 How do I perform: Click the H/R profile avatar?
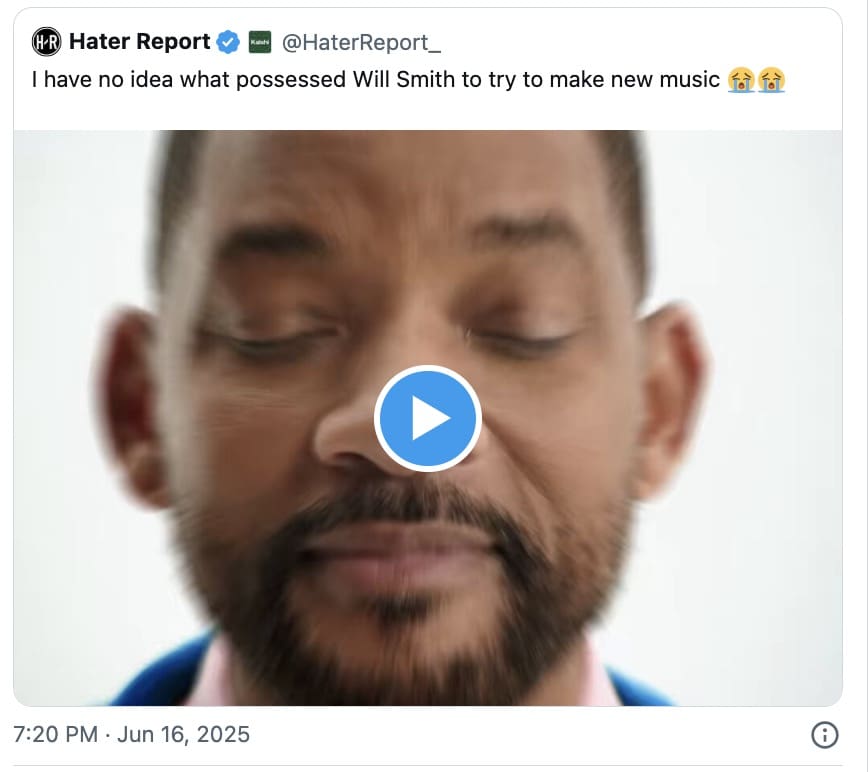(x=44, y=42)
